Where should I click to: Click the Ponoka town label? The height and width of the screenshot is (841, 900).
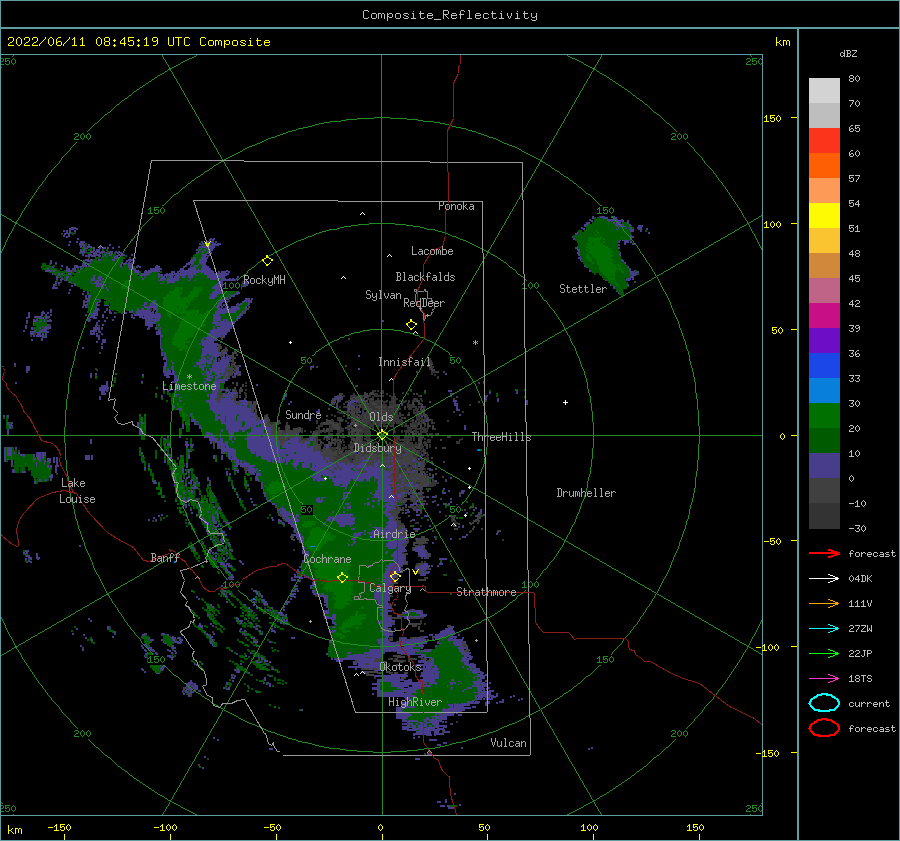pos(456,206)
